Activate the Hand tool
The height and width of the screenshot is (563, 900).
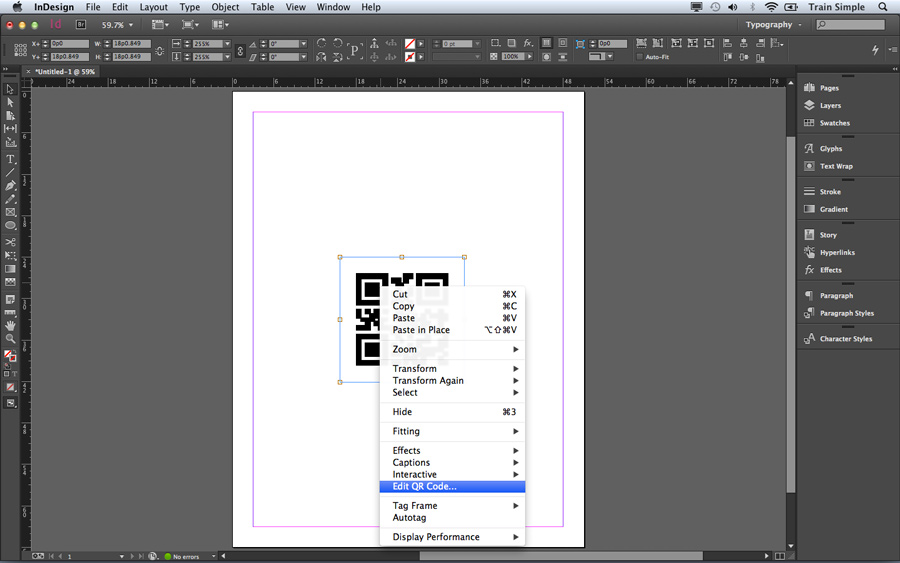click(x=10, y=325)
